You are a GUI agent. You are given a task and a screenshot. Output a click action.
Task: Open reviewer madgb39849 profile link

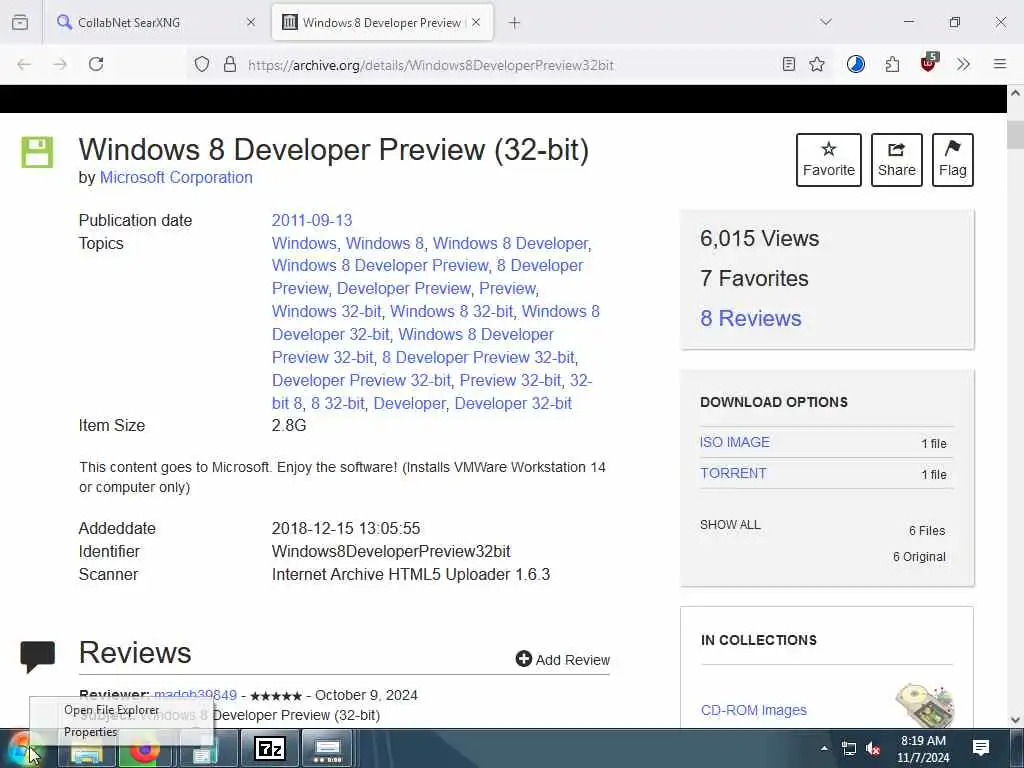click(195, 695)
